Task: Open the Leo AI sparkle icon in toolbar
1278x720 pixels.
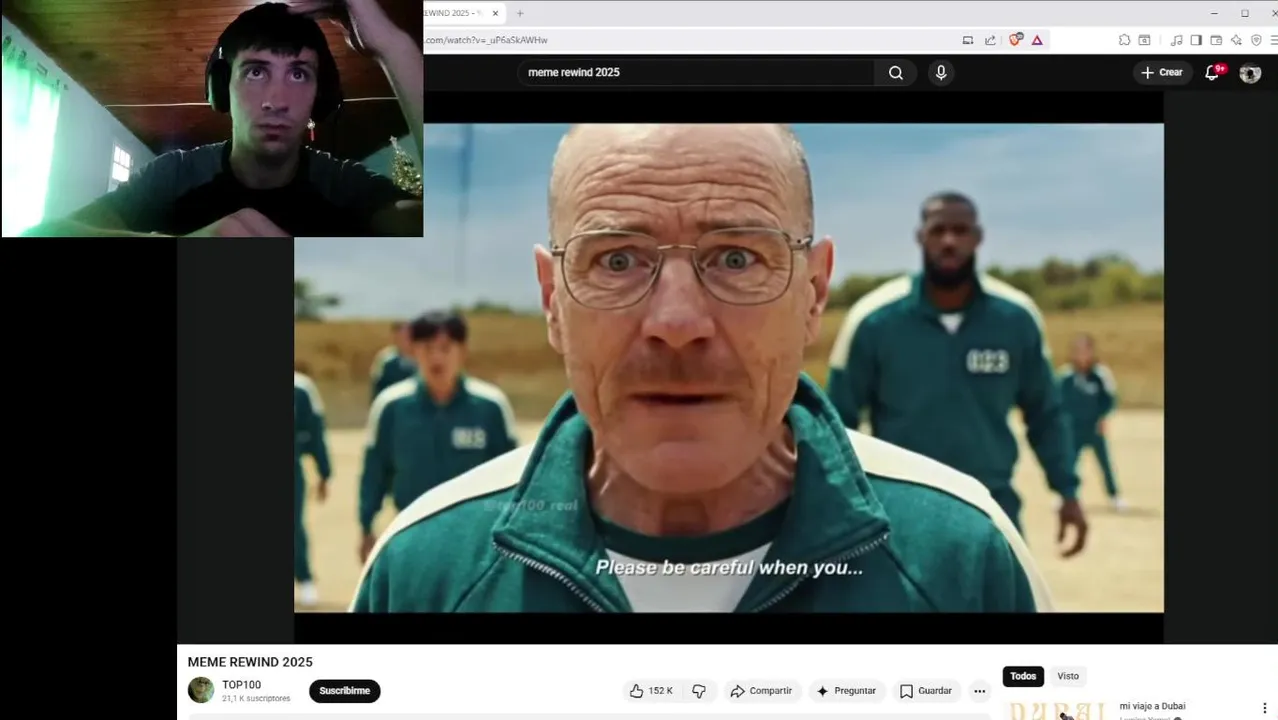Action: [1236, 40]
